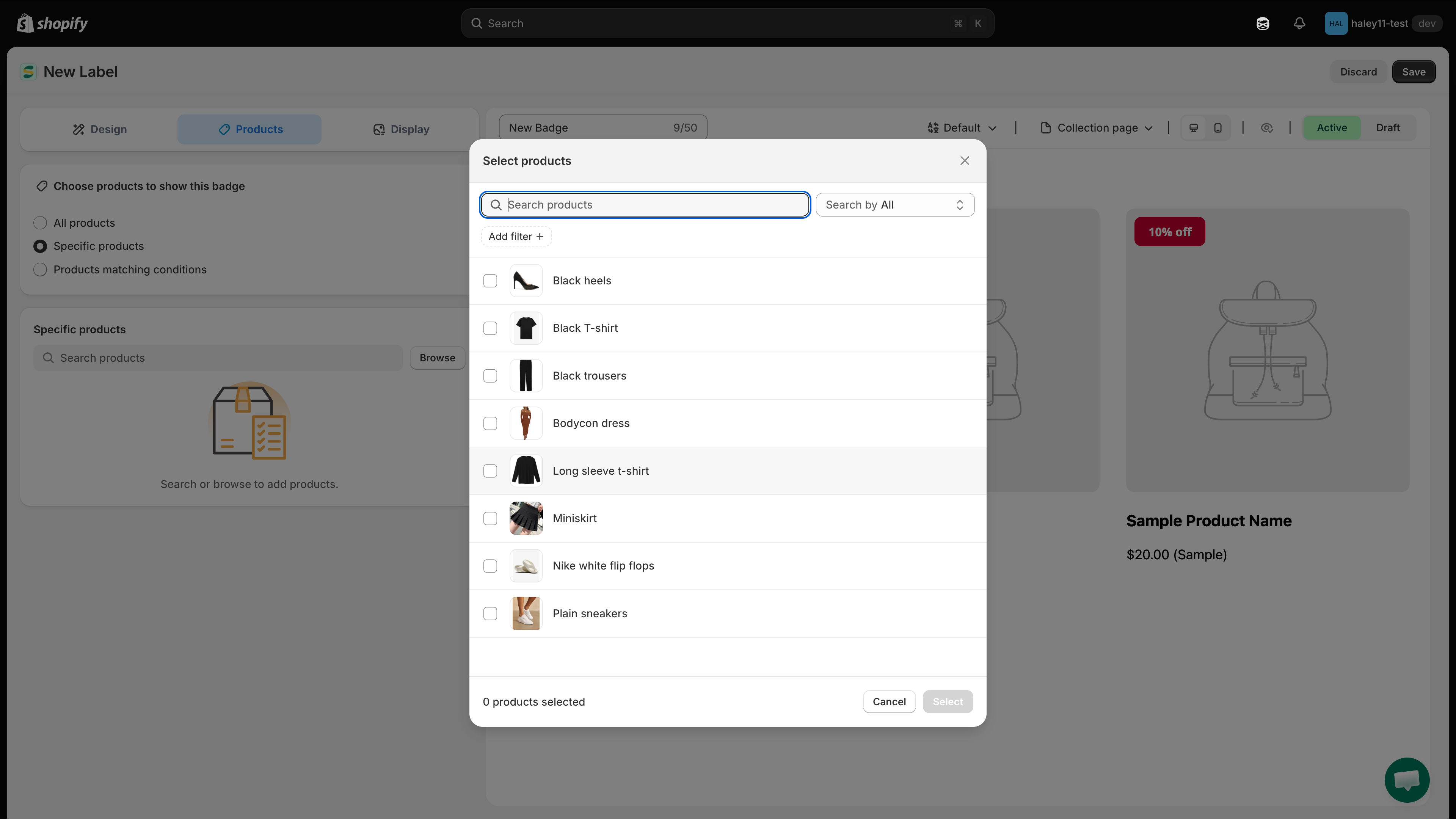Click the Miniskirt product thumbnail

(526, 518)
